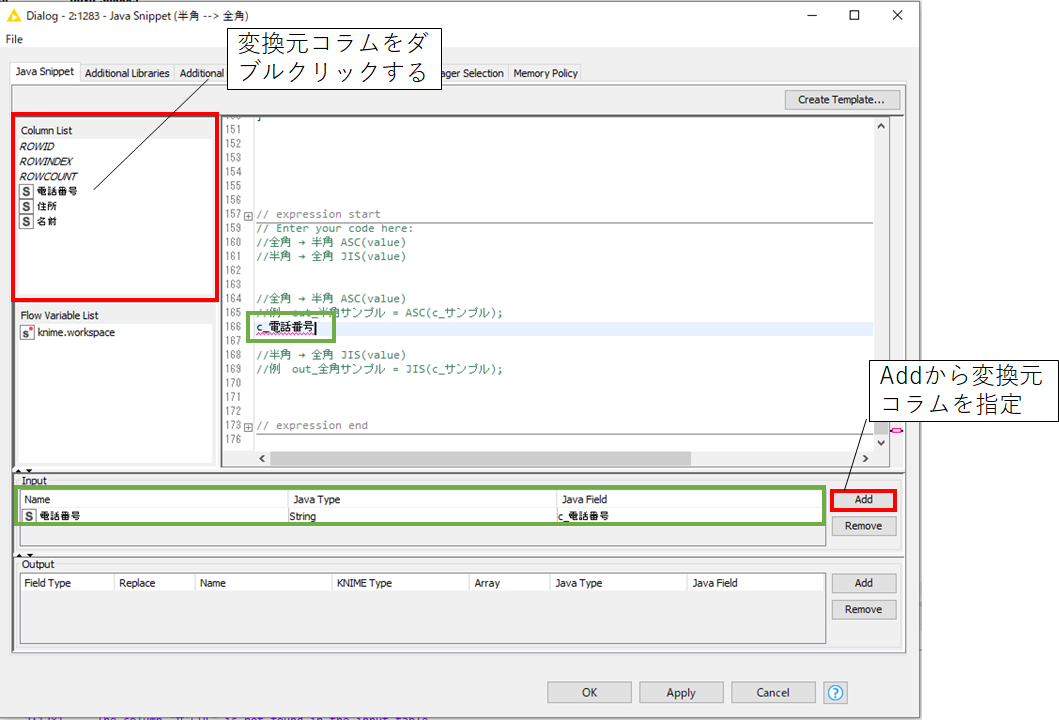Expand the folded 'expression end' code block
The width and height of the screenshot is (1059, 720).
tap(249, 427)
